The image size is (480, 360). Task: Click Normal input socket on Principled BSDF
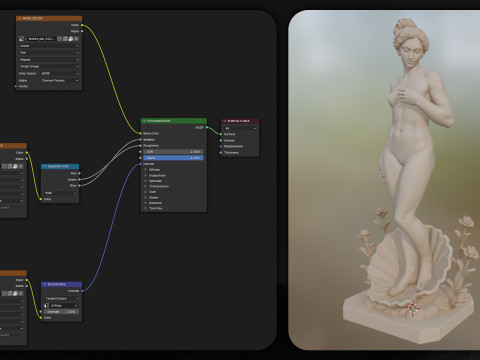[x=140, y=164]
